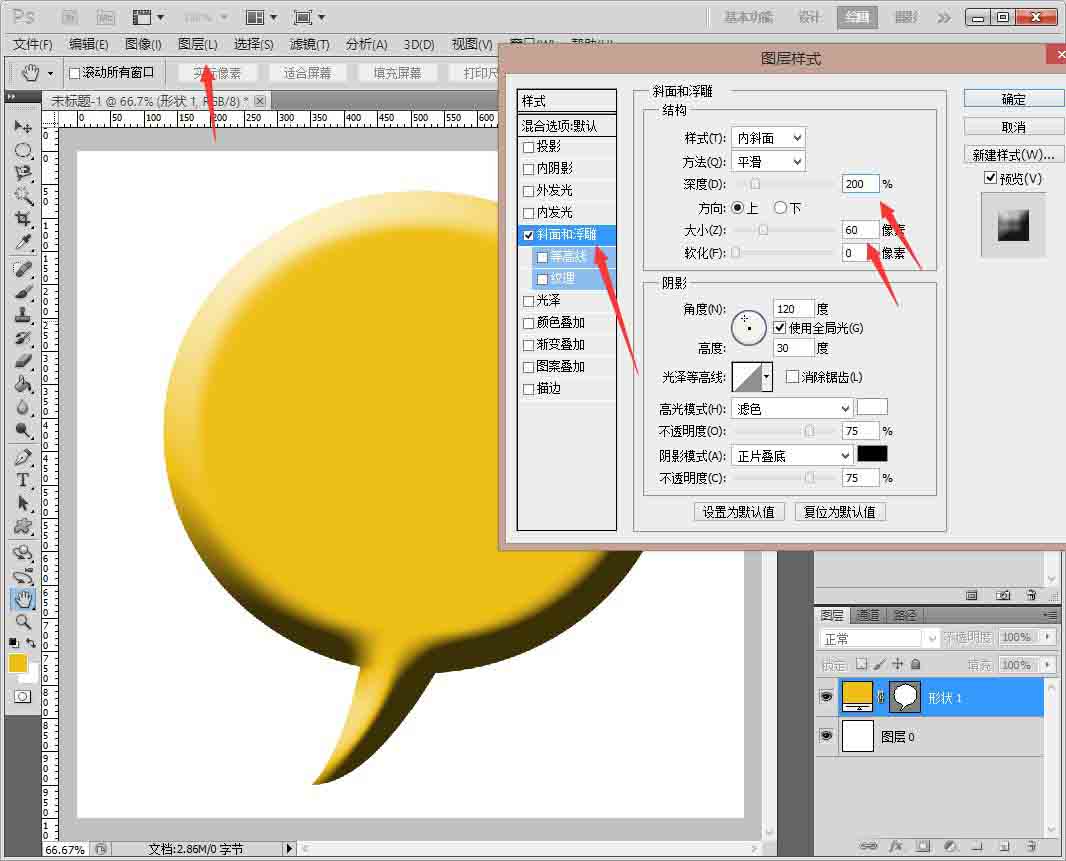The width and height of the screenshot is (1066, 861).
Task: Select the Path Selection tool
Action: [x=23, y=503]
